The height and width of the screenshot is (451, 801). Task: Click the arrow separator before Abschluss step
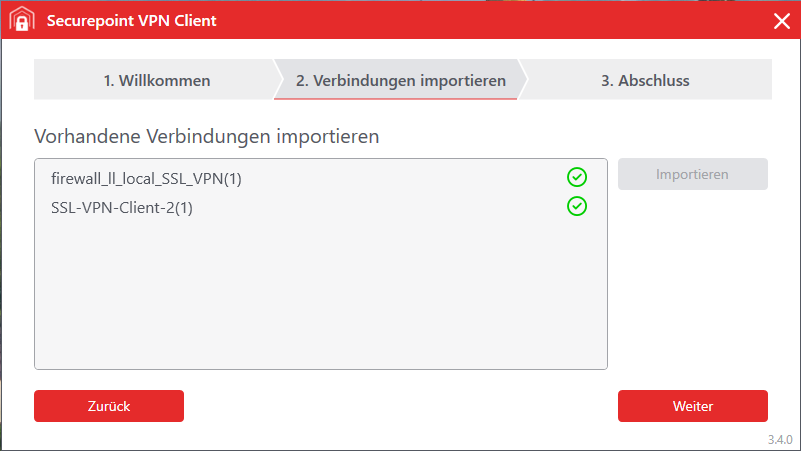click(523, 80)
